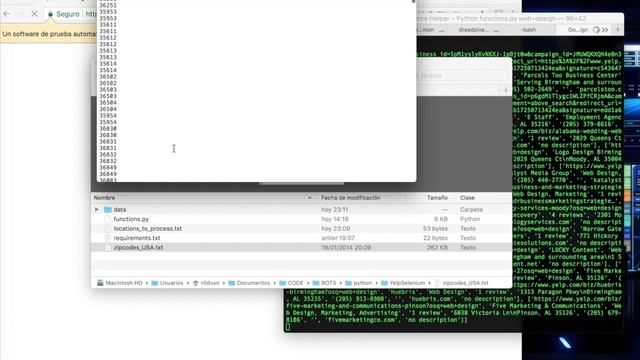
Task: Switch to the Go..ign terminal tab
Action: click(x=577, y=30)
